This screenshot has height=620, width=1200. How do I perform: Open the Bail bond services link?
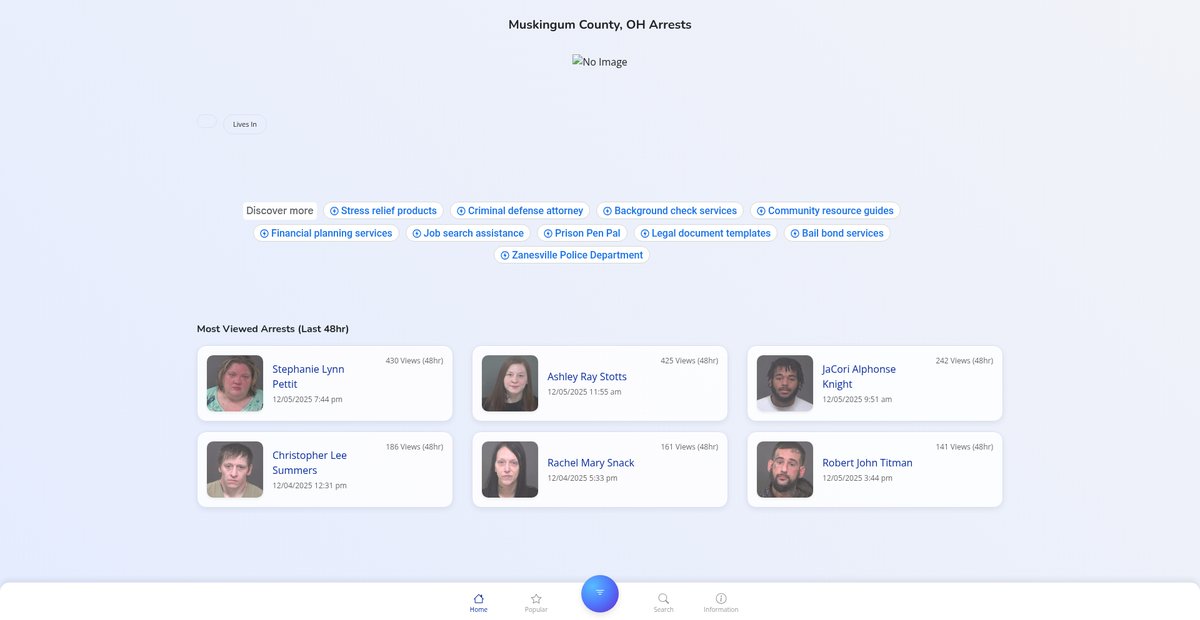click(x=837, y=233)
